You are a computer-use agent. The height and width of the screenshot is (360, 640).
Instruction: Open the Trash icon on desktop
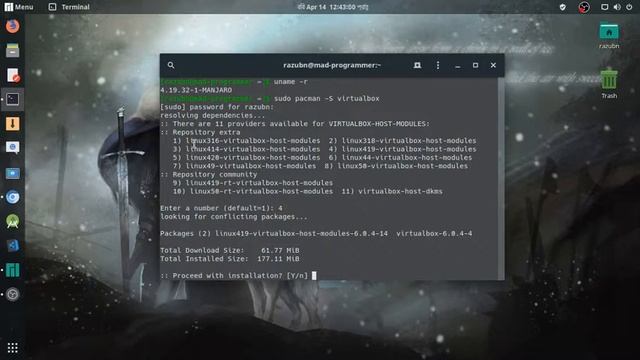click(609, 84)
